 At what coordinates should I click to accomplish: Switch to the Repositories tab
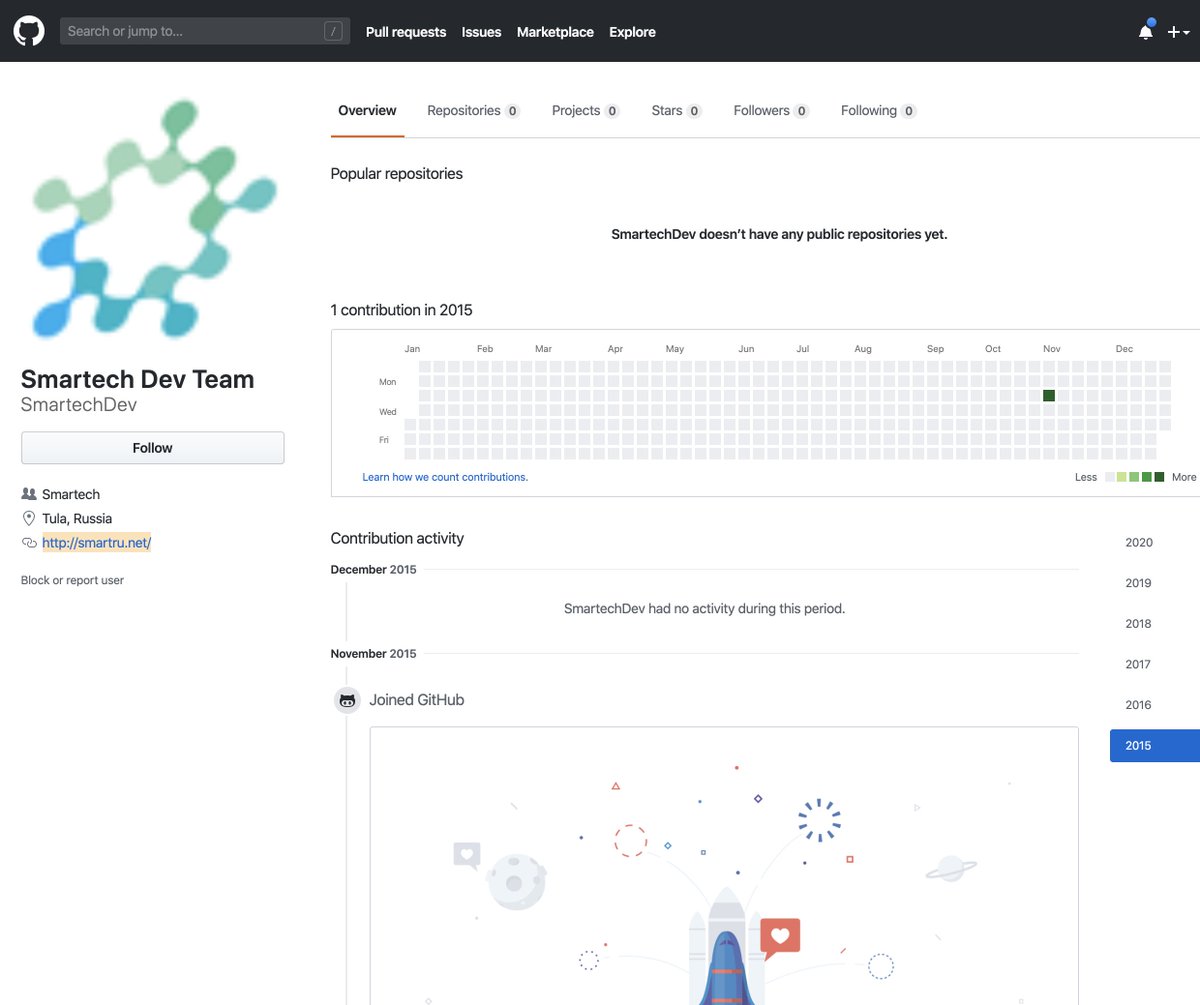click(x=473, y=111)
